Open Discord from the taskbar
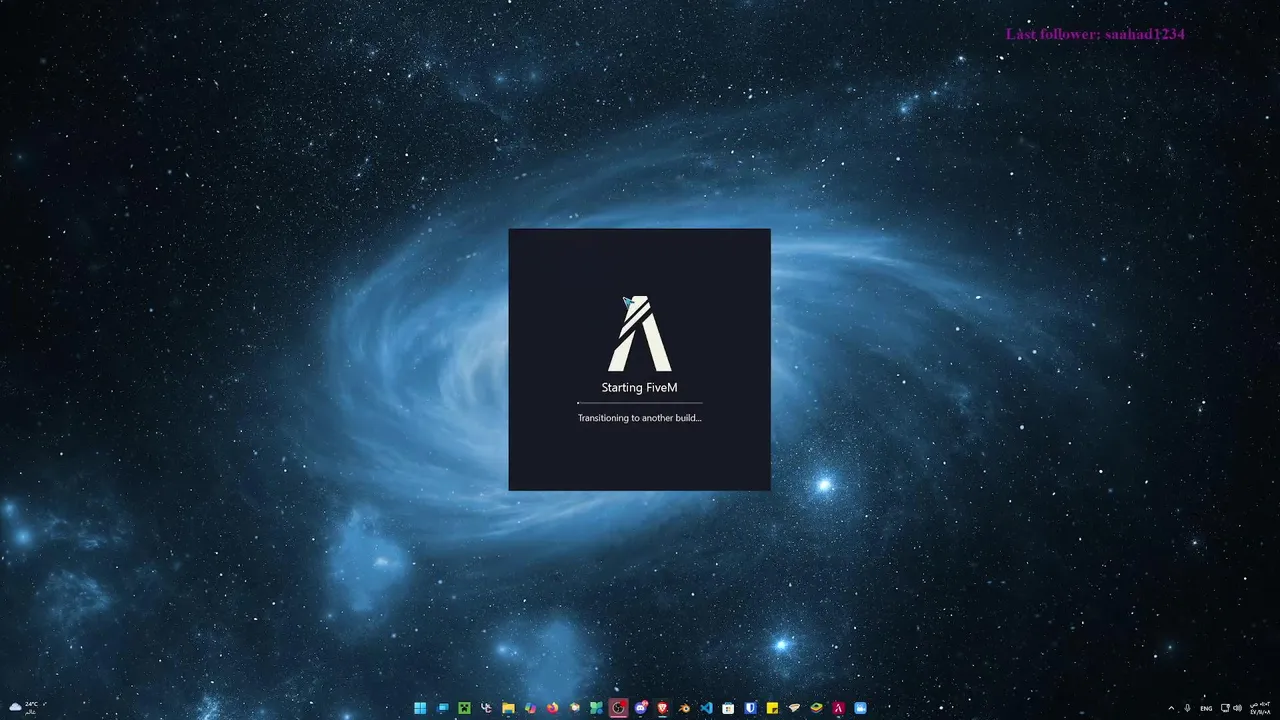Screen dimensions: 1280x720 pos(640,708)
